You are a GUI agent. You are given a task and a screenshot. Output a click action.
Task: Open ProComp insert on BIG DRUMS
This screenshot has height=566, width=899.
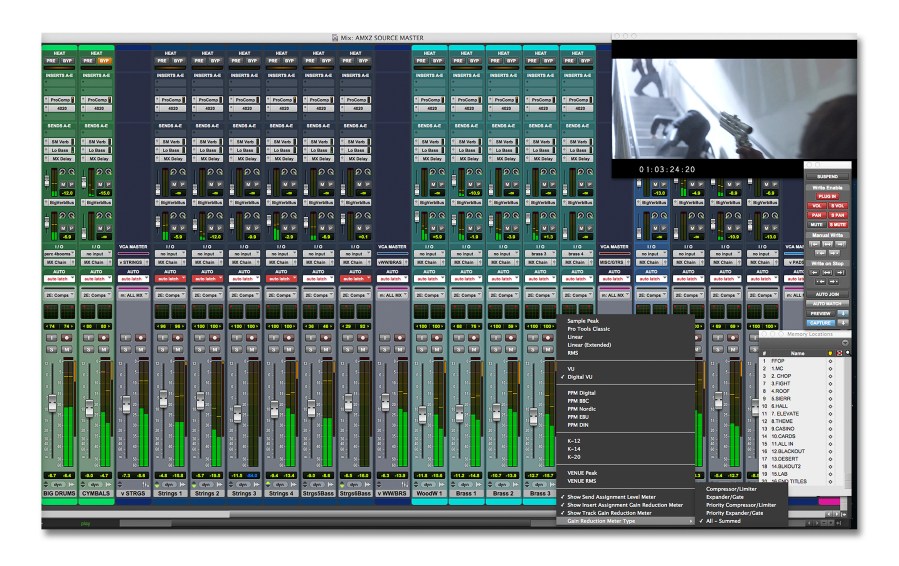pyautogui.click(x=60, y=100)
